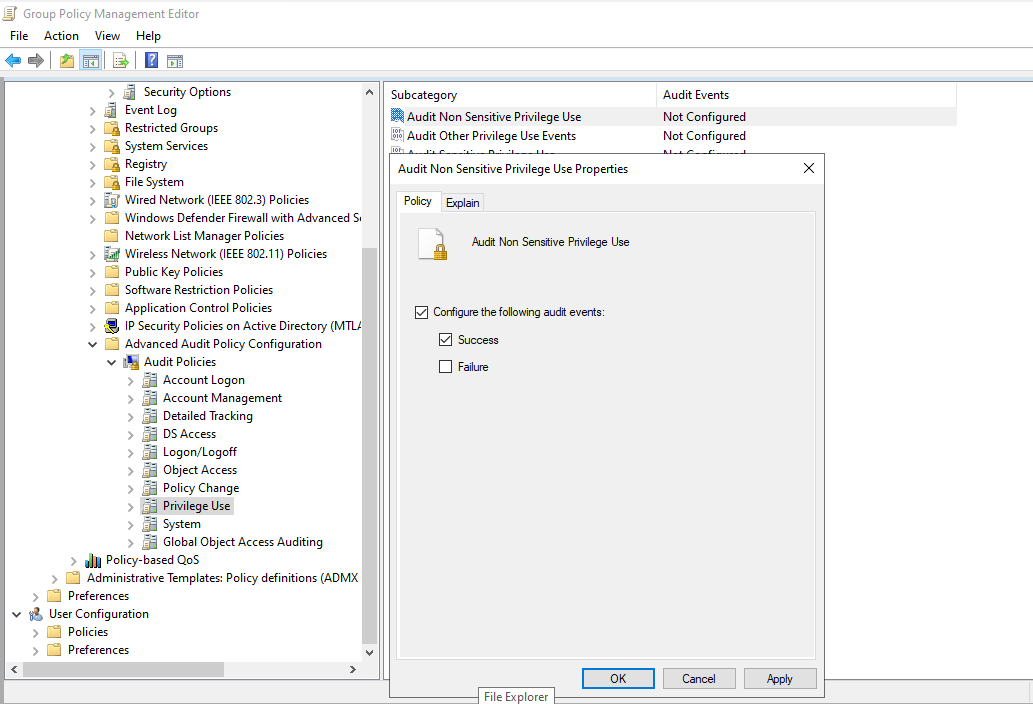Click the Audit Other Privilege Use Events icon
1033x704 pixels.
(x=397, y=135)
